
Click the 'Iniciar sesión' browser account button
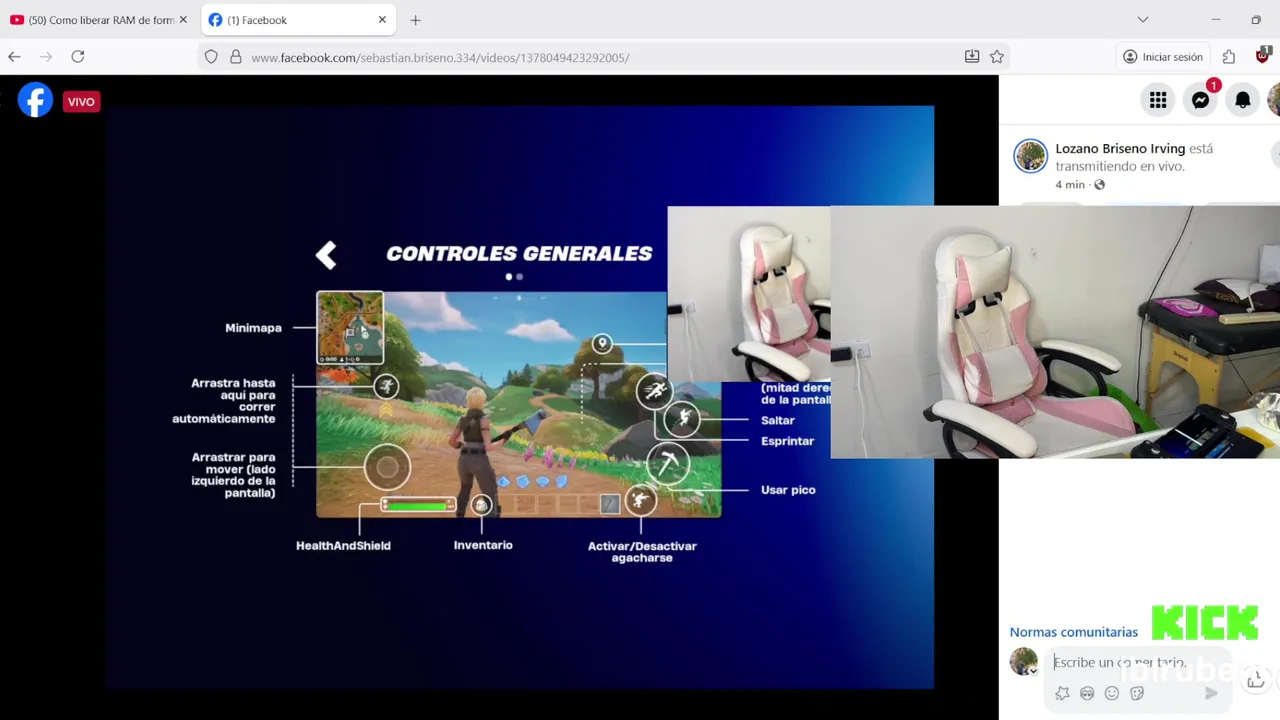pos(1163,57)
